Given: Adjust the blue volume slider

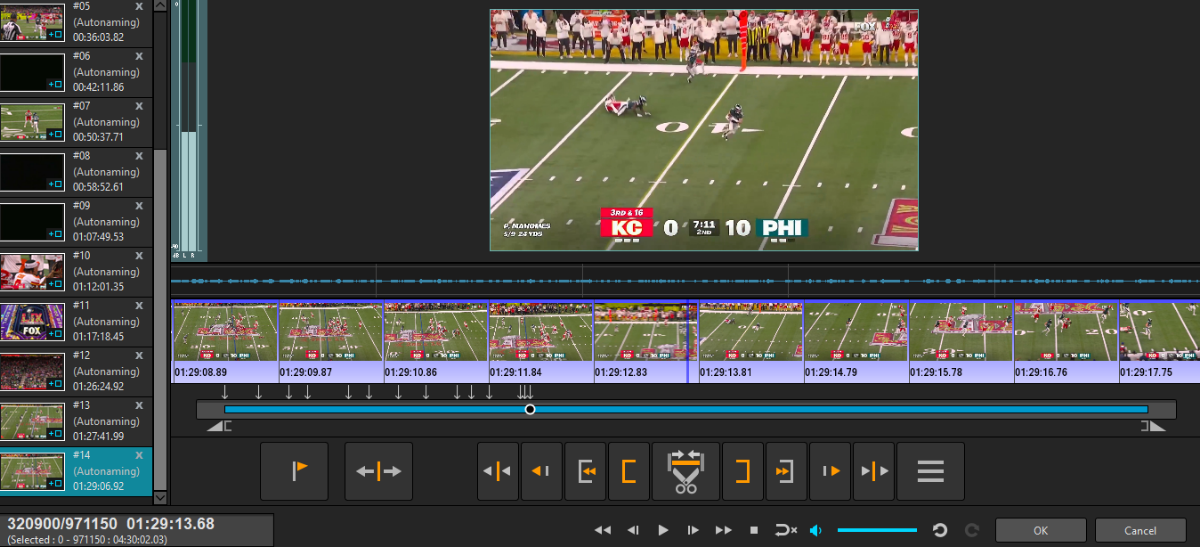Looking at the screenshot, I should (x=876, y=530).
